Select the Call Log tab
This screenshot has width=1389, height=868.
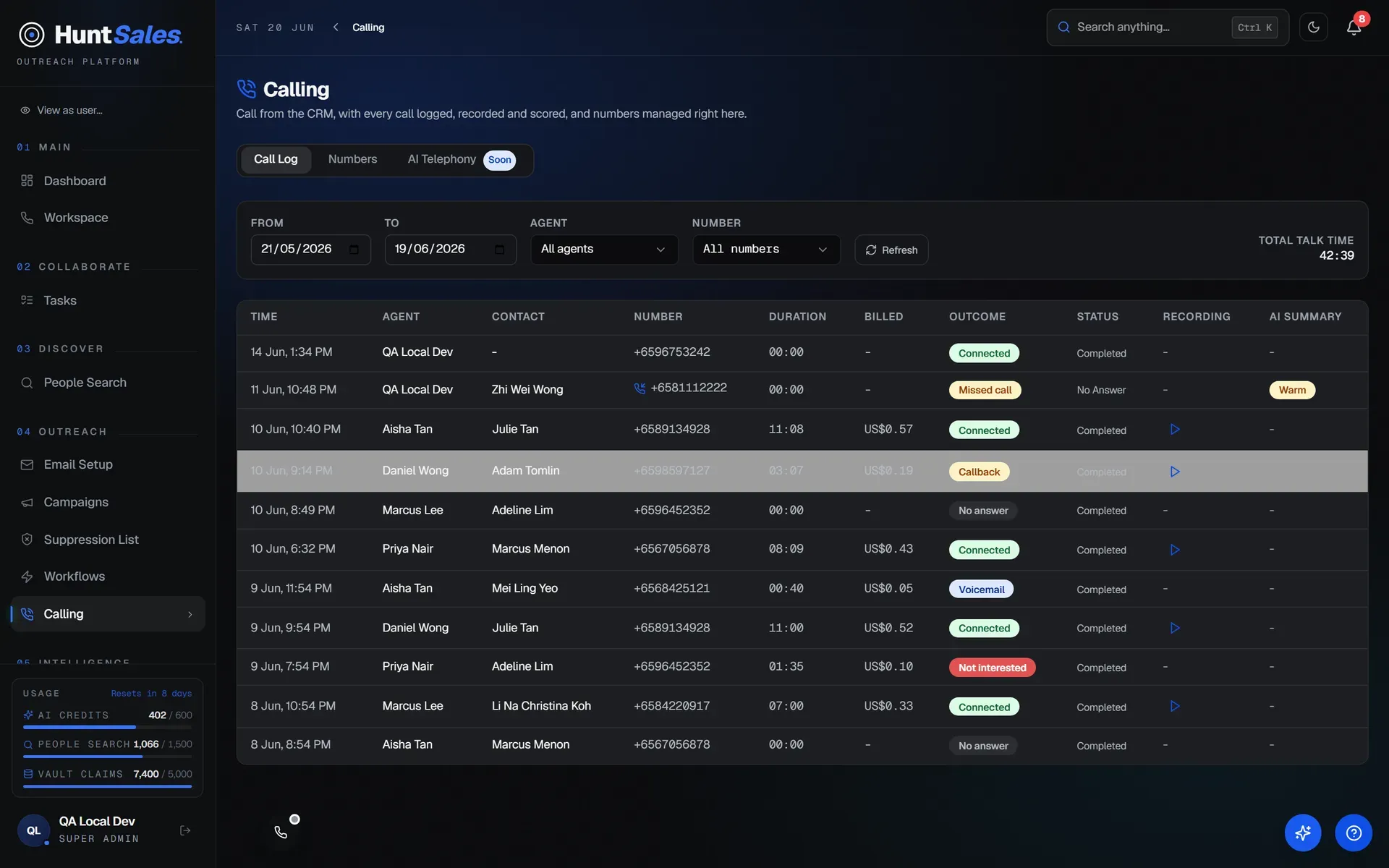(276, 159)
